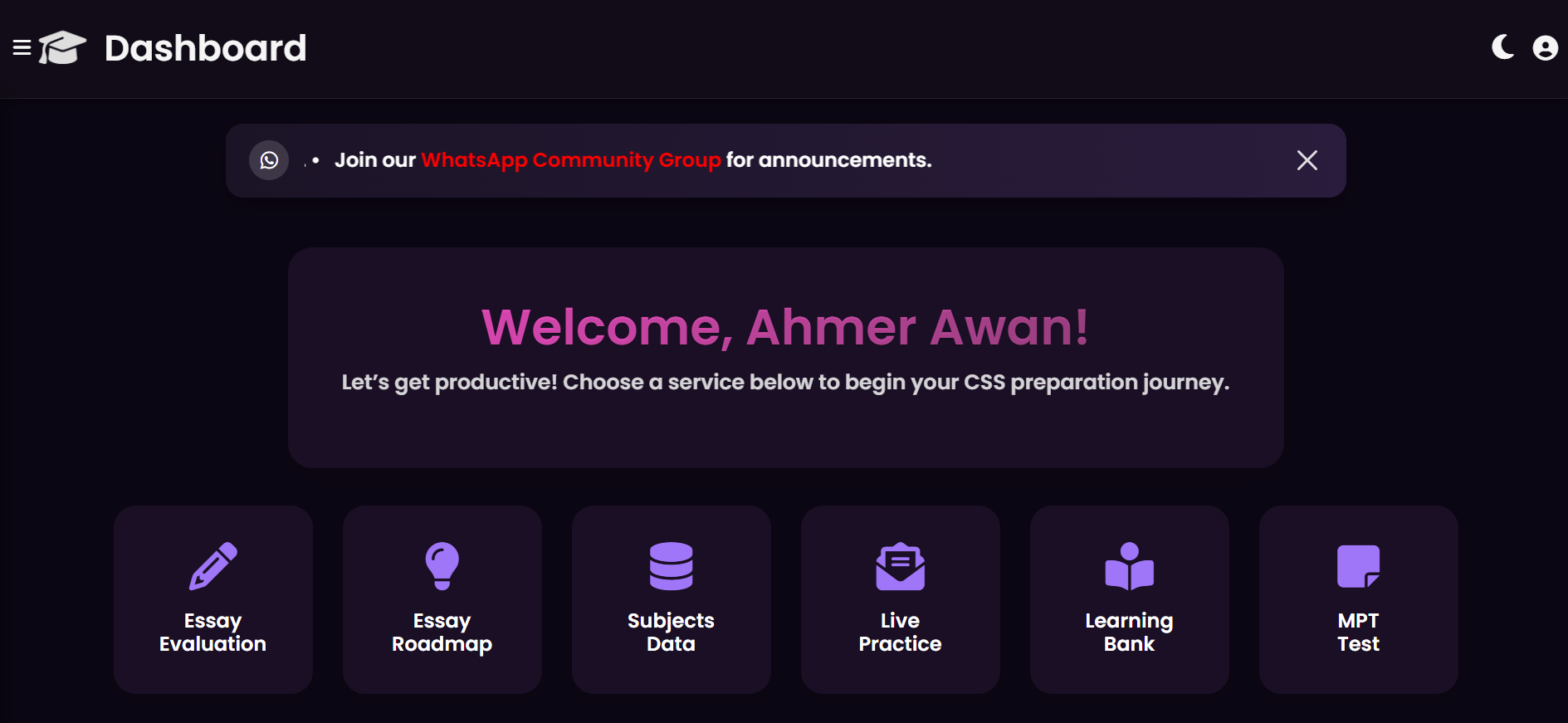Screen dimensions: 1568x723
Task: Click the lightbulb icon for Essay Roadmap
Action: tap(442, 566)
